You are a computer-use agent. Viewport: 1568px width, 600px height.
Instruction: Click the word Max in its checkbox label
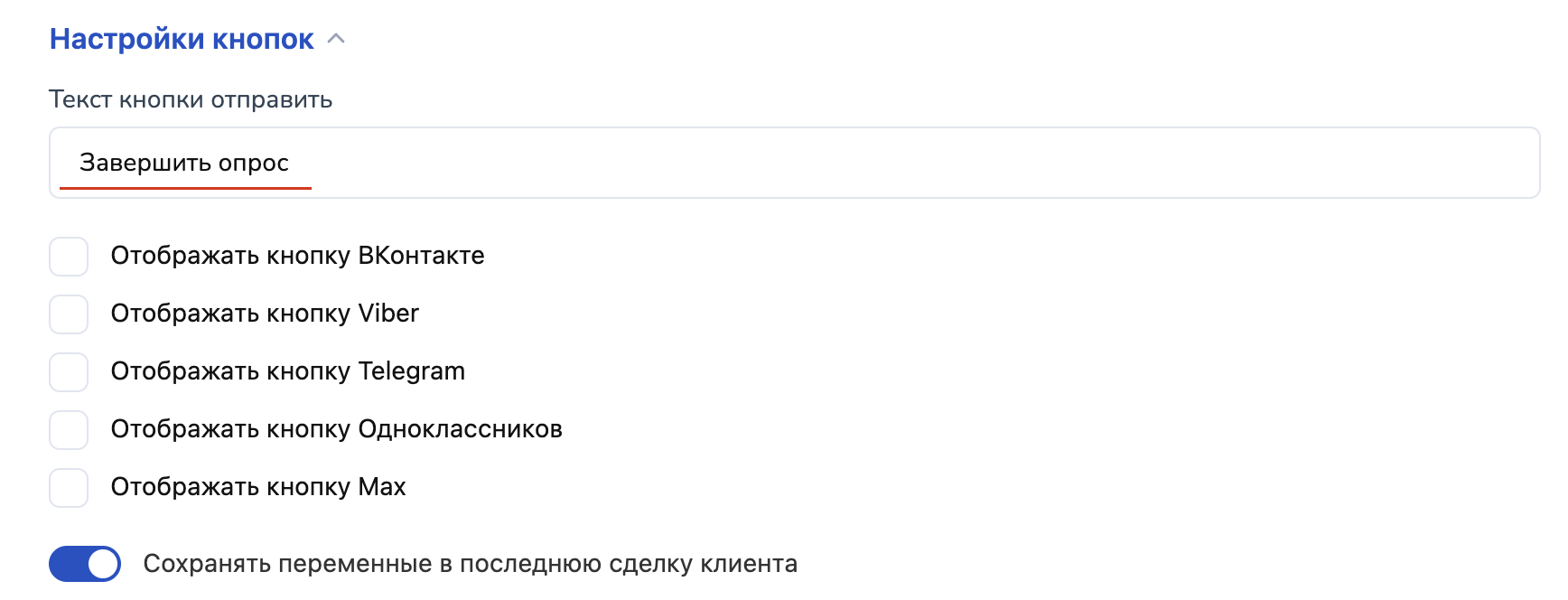click(x=382, y=487)
